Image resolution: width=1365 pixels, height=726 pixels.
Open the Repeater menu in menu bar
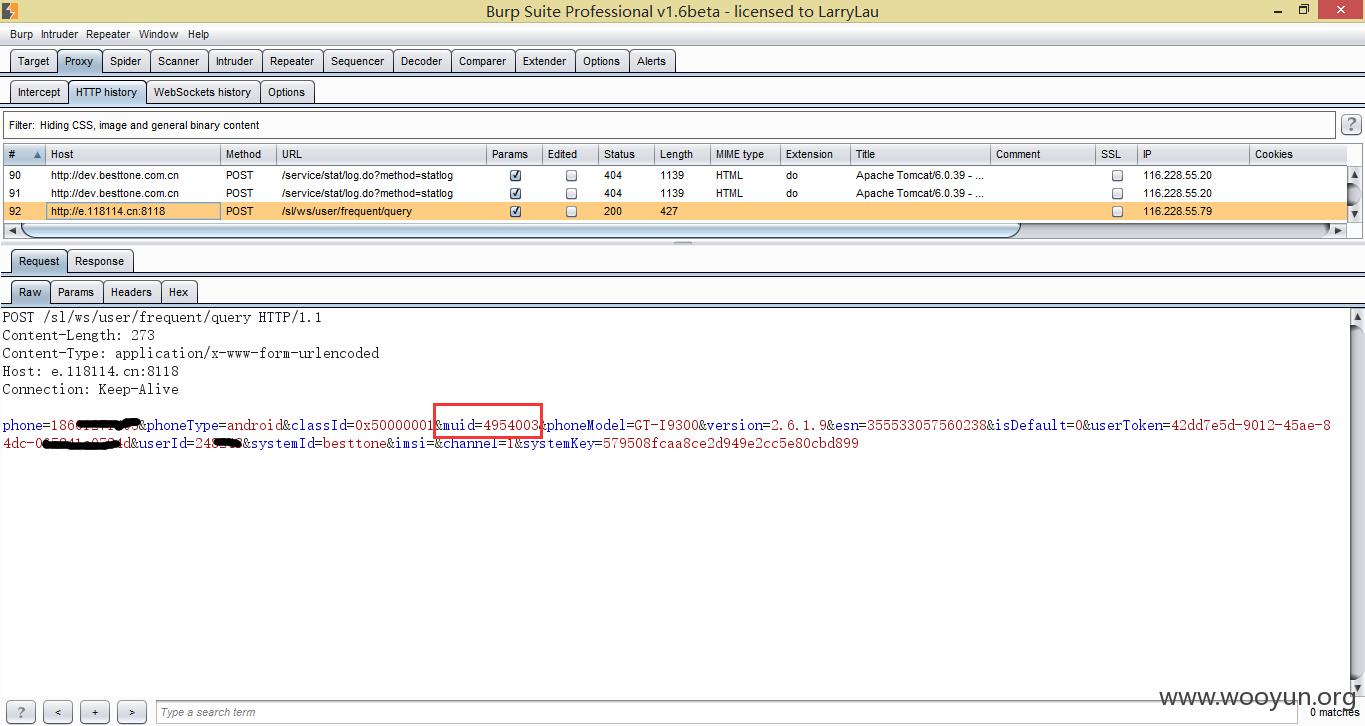coord(108,34)
